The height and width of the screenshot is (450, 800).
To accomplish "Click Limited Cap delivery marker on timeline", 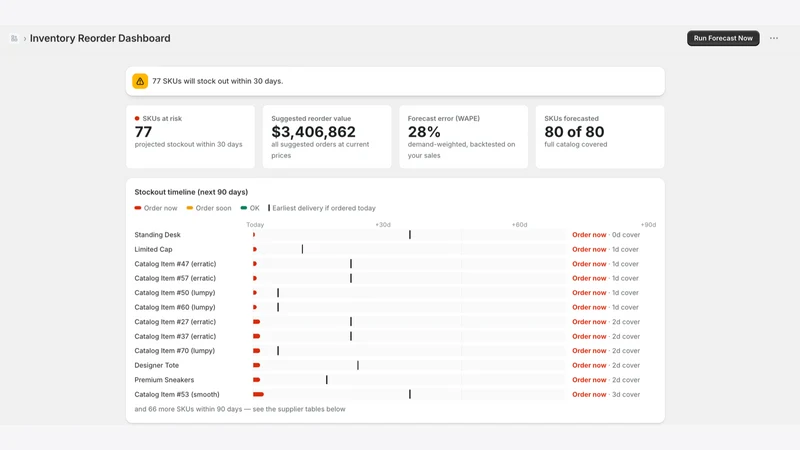I will 302,249.
